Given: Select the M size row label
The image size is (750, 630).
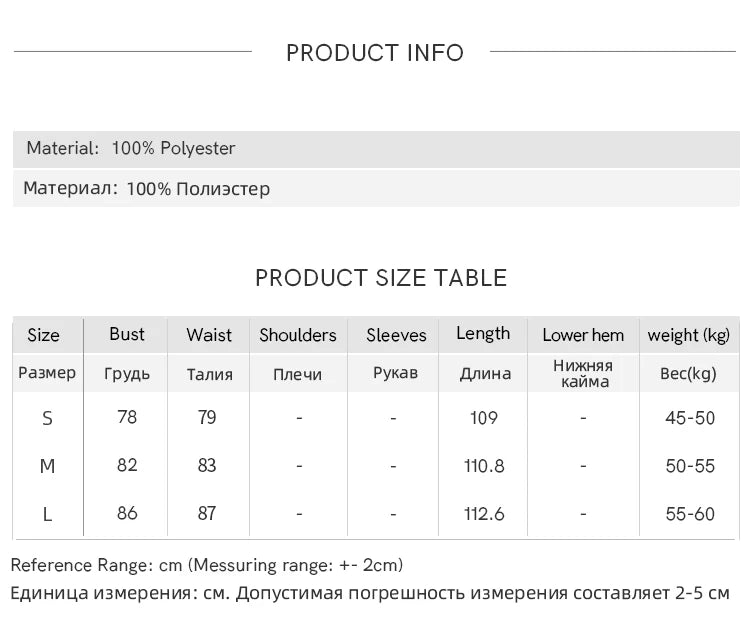Looking at the screenshot, I should coord(47,466).
